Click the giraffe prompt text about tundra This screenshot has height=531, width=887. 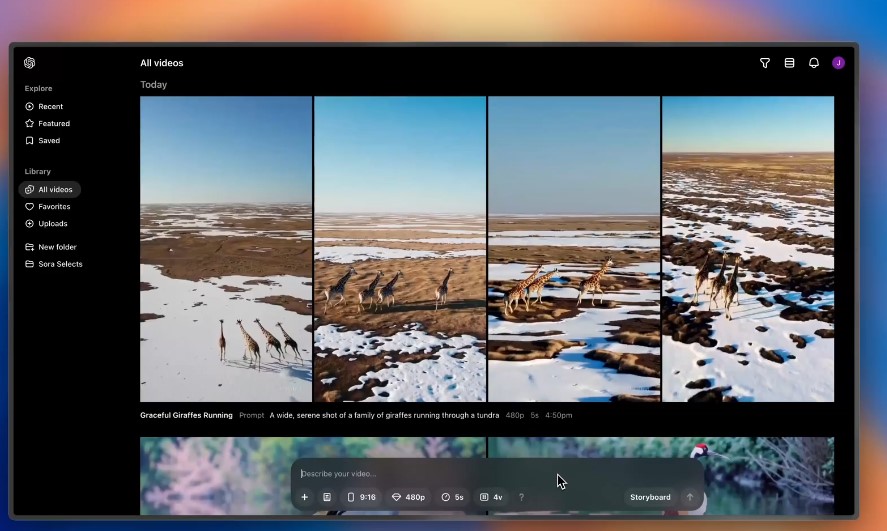pyautogui.click(x=384, y=415)
